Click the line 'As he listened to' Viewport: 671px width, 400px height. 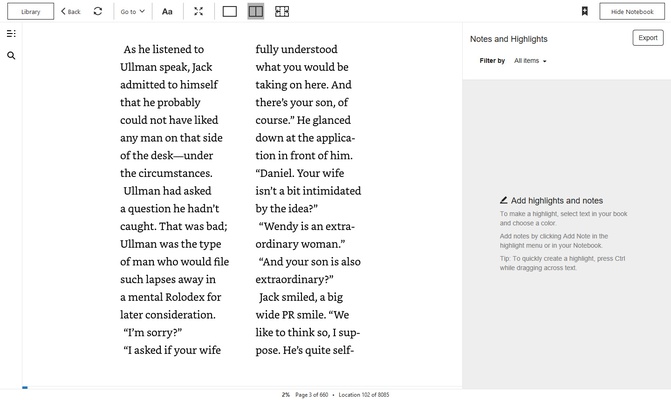164,50
